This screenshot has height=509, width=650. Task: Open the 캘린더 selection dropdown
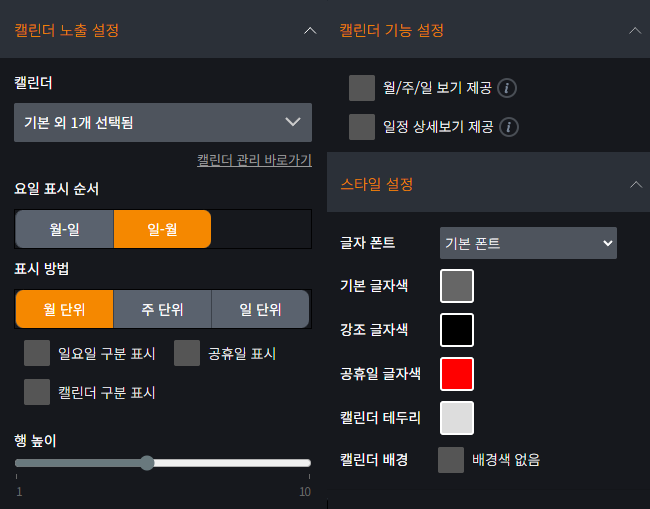pyautogui.click(x=163, y=122)
